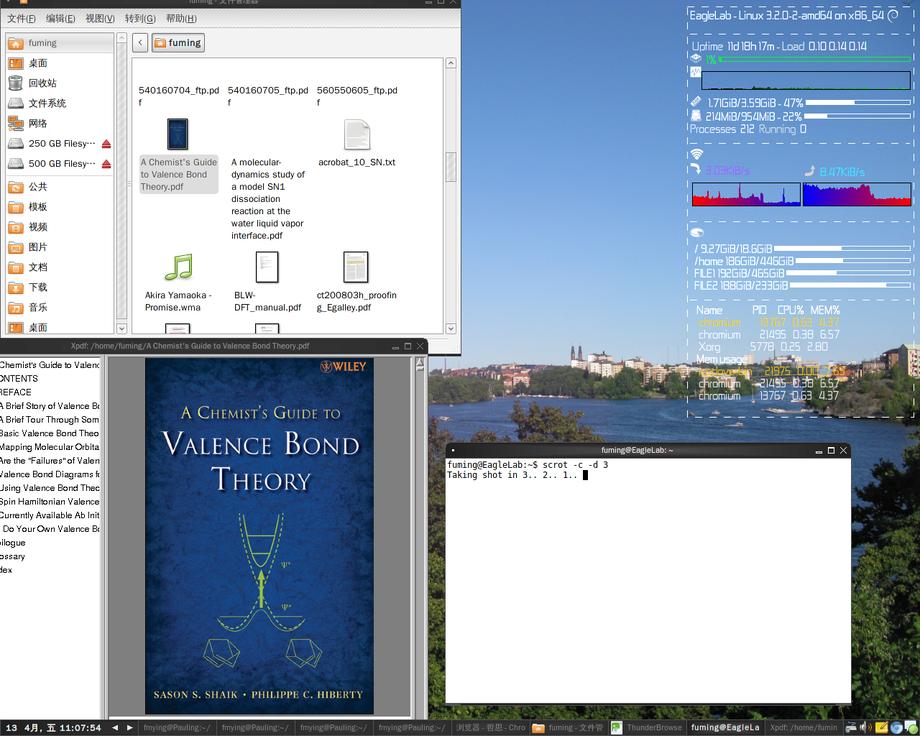
Task: Click Xpdf page scrollbar up arrow
Action: coord(420,365)
